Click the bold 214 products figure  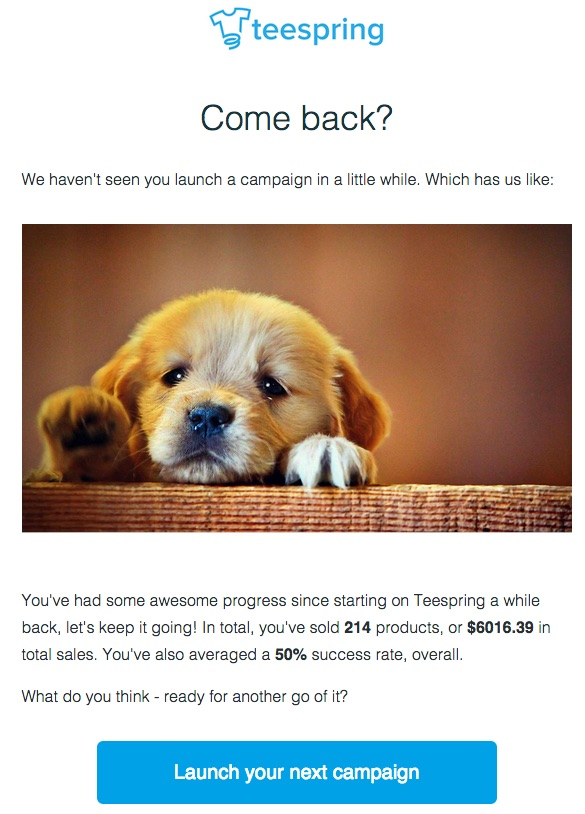click(x=357, y=627)
